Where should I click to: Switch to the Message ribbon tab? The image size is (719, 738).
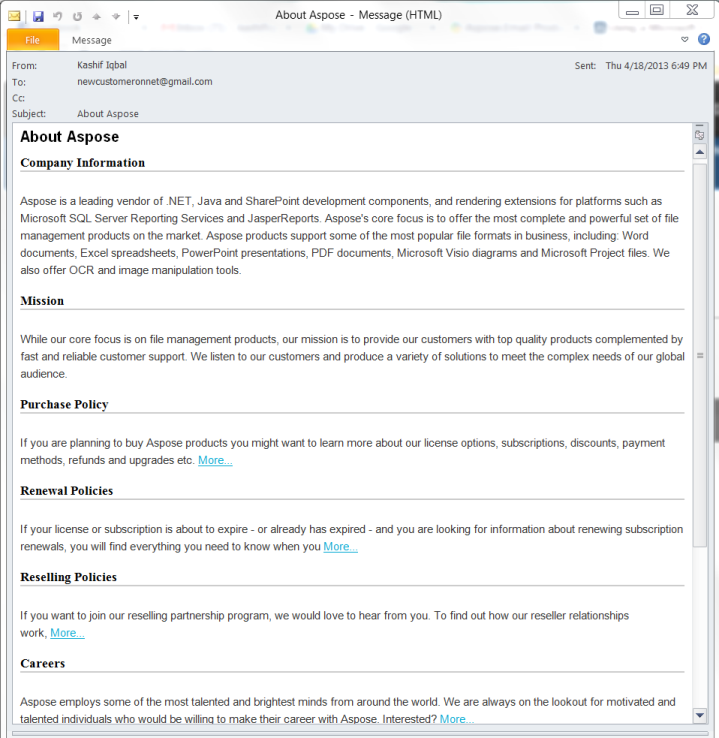coord(92,40)
